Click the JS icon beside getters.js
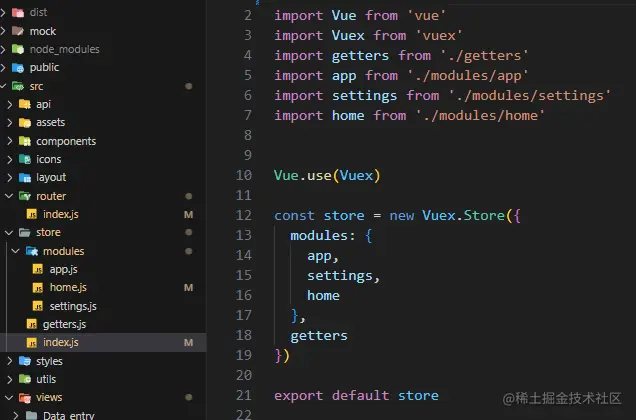This screenshot has width=636, height=420. 32,324
